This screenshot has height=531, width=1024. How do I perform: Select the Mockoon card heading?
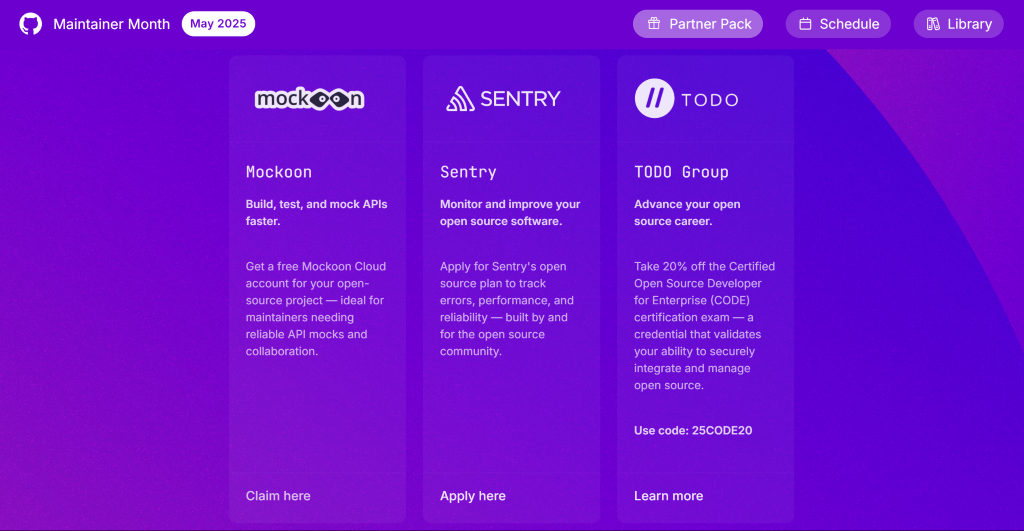279,172
